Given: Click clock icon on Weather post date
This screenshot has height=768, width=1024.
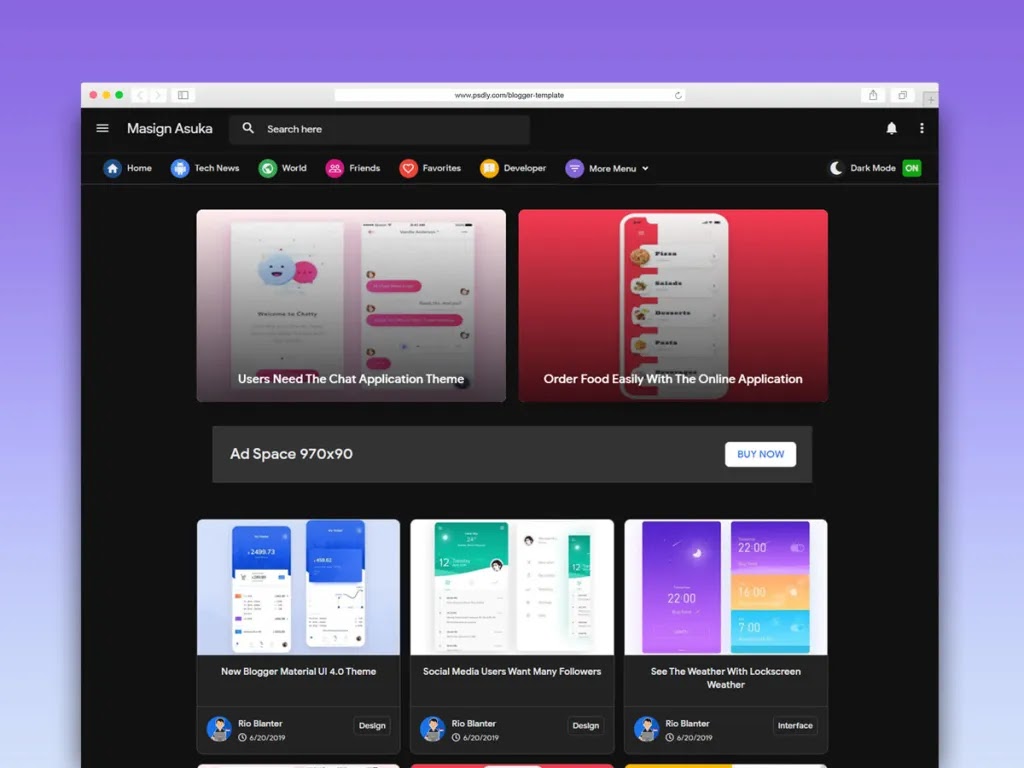Looking at the screenshot, I should coord(669,737).
